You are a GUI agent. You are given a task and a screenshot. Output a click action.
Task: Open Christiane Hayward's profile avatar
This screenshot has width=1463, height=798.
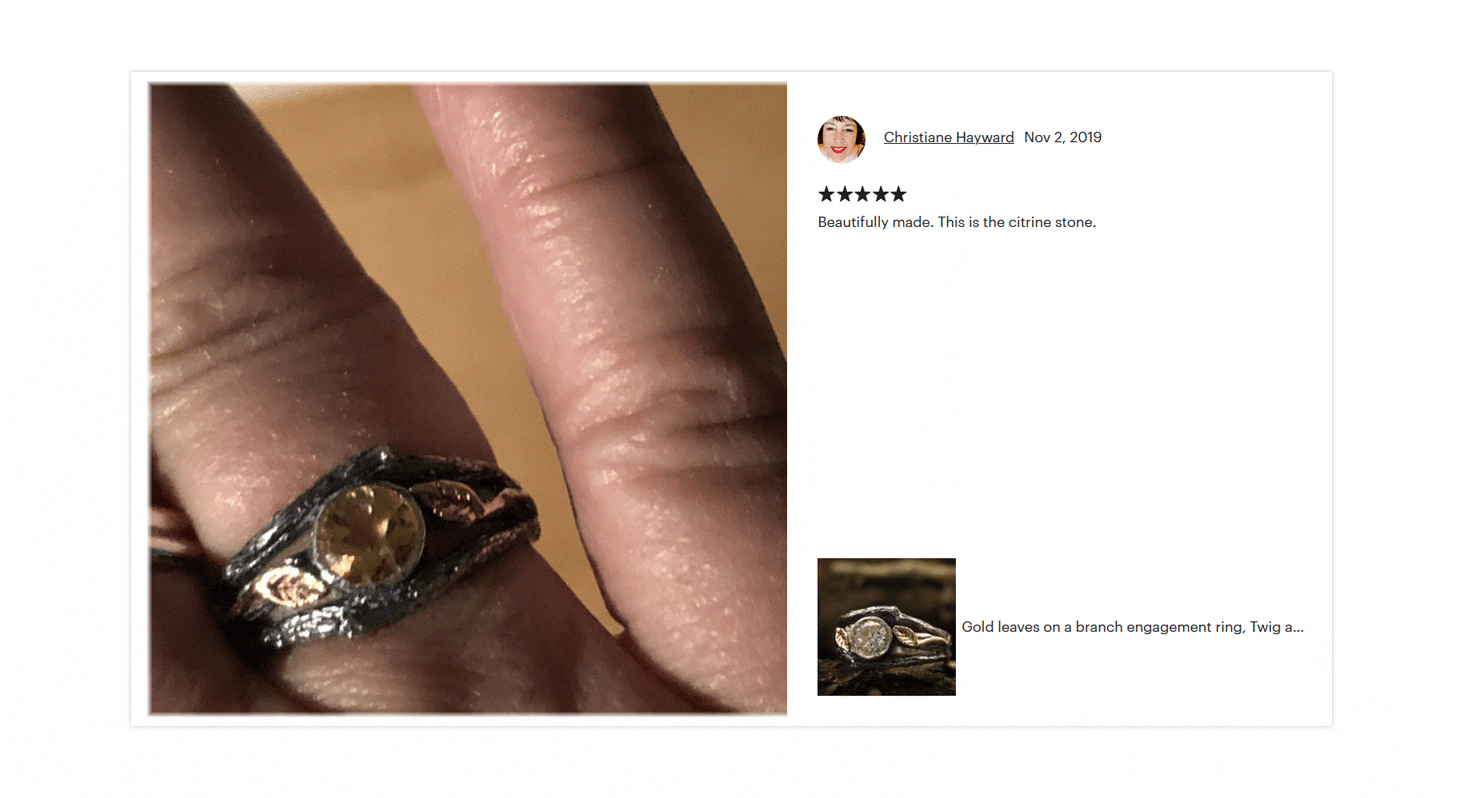tap(841, 138)
